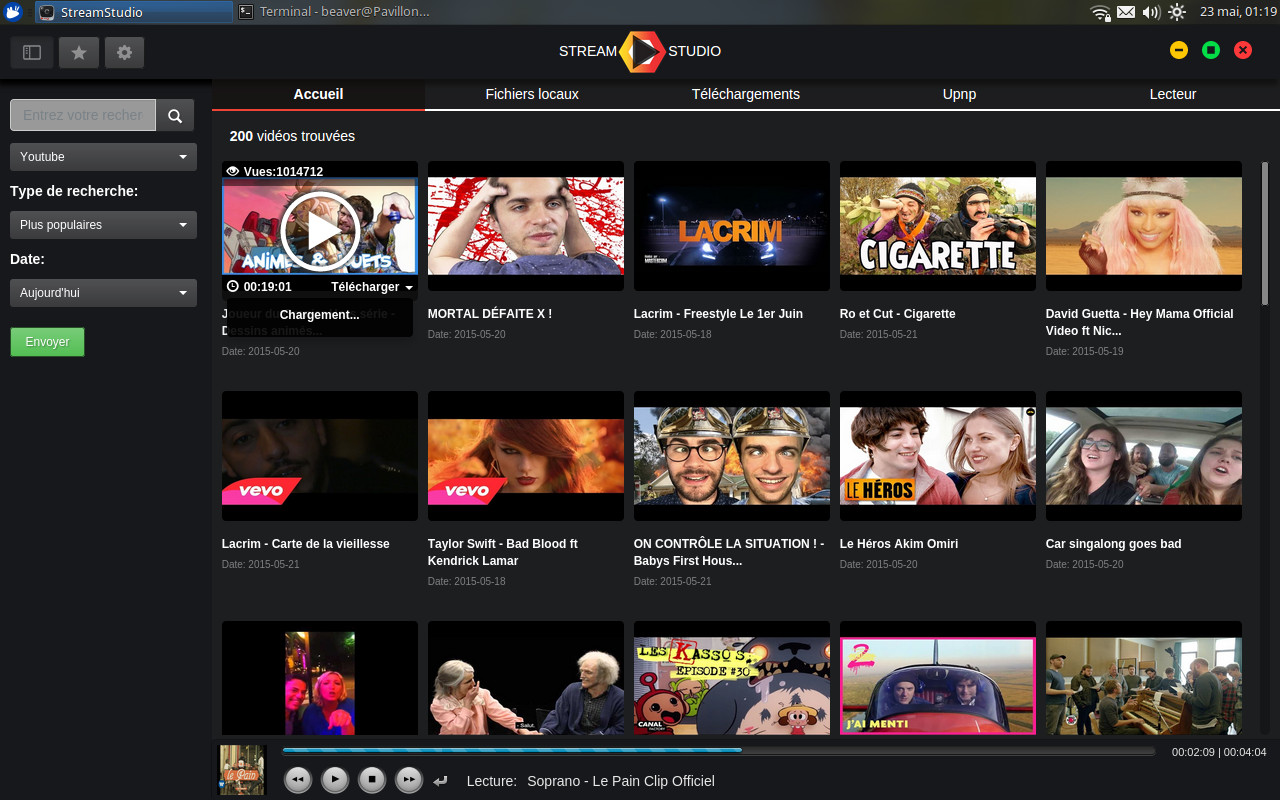Click the yellow minimize circle button
The image size is (1280, 800).
[x=1179, y=50]
